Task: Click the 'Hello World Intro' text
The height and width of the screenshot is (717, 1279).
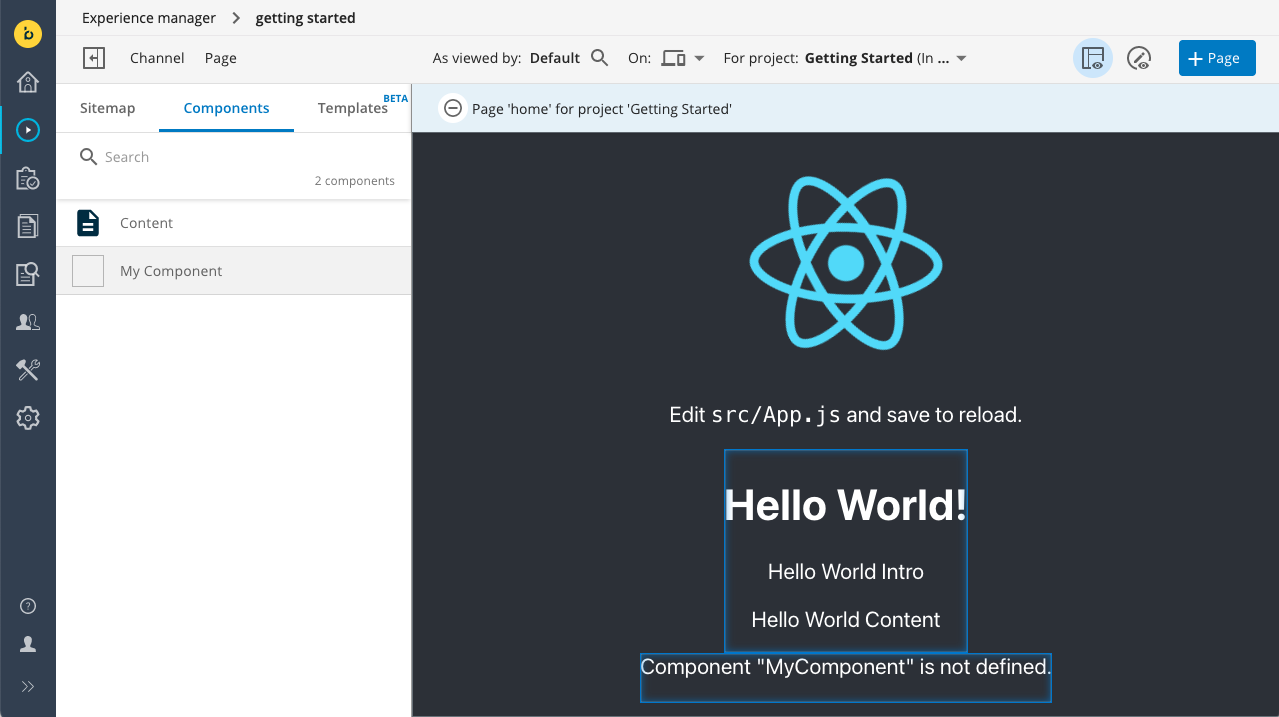Action: [x=846, y=572]
